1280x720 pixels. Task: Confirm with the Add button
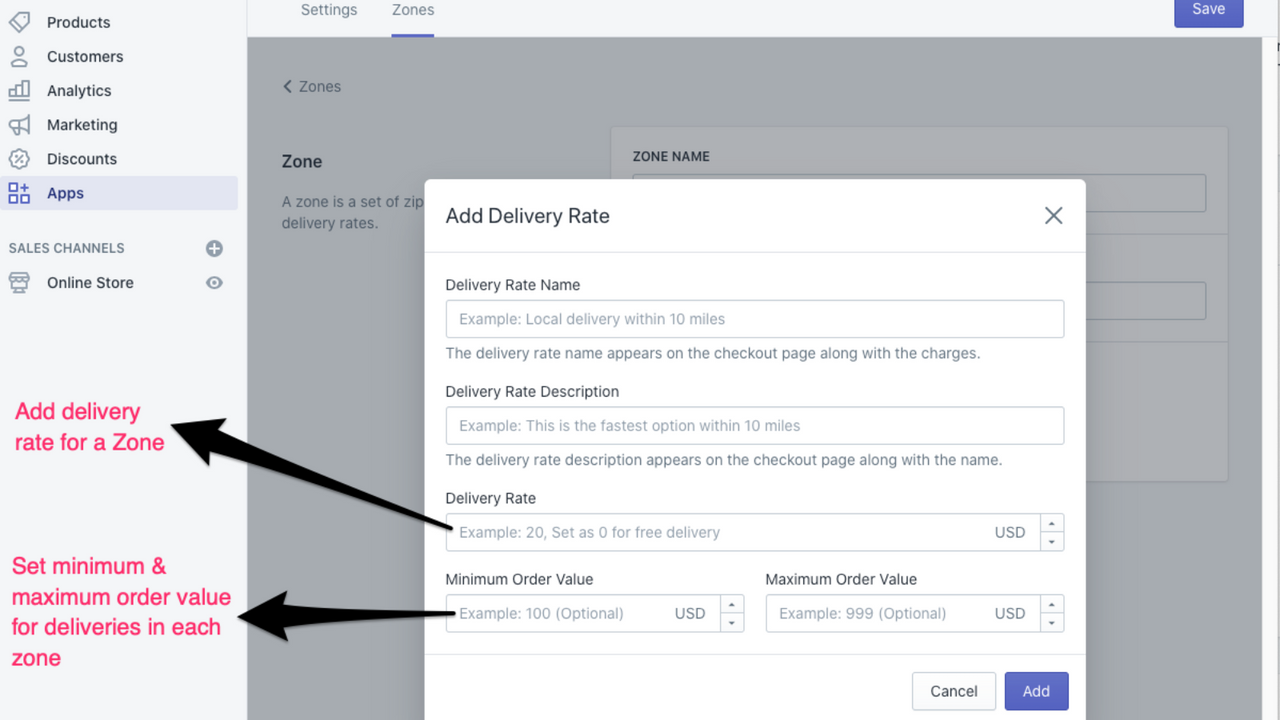click(x=1036, y=690)
